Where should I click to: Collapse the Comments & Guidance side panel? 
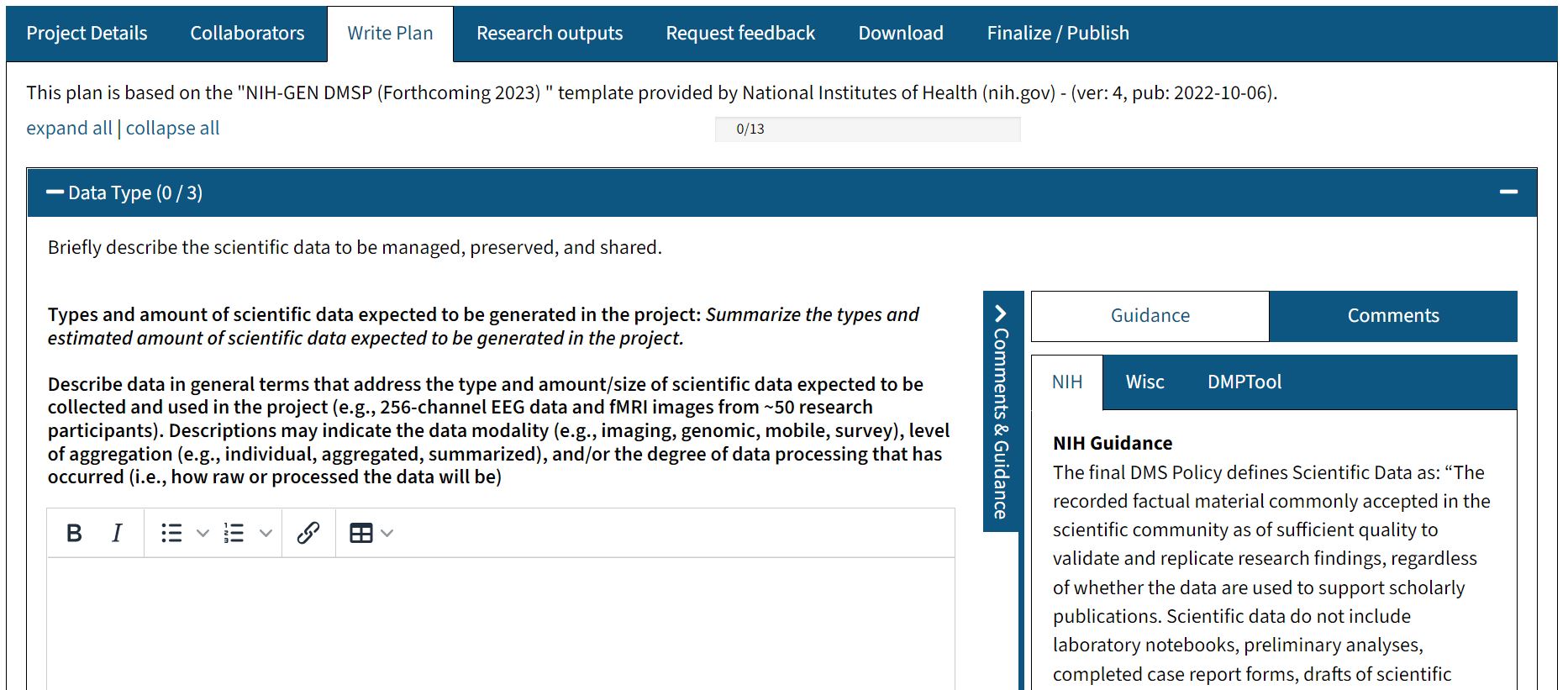point(1001,313)
